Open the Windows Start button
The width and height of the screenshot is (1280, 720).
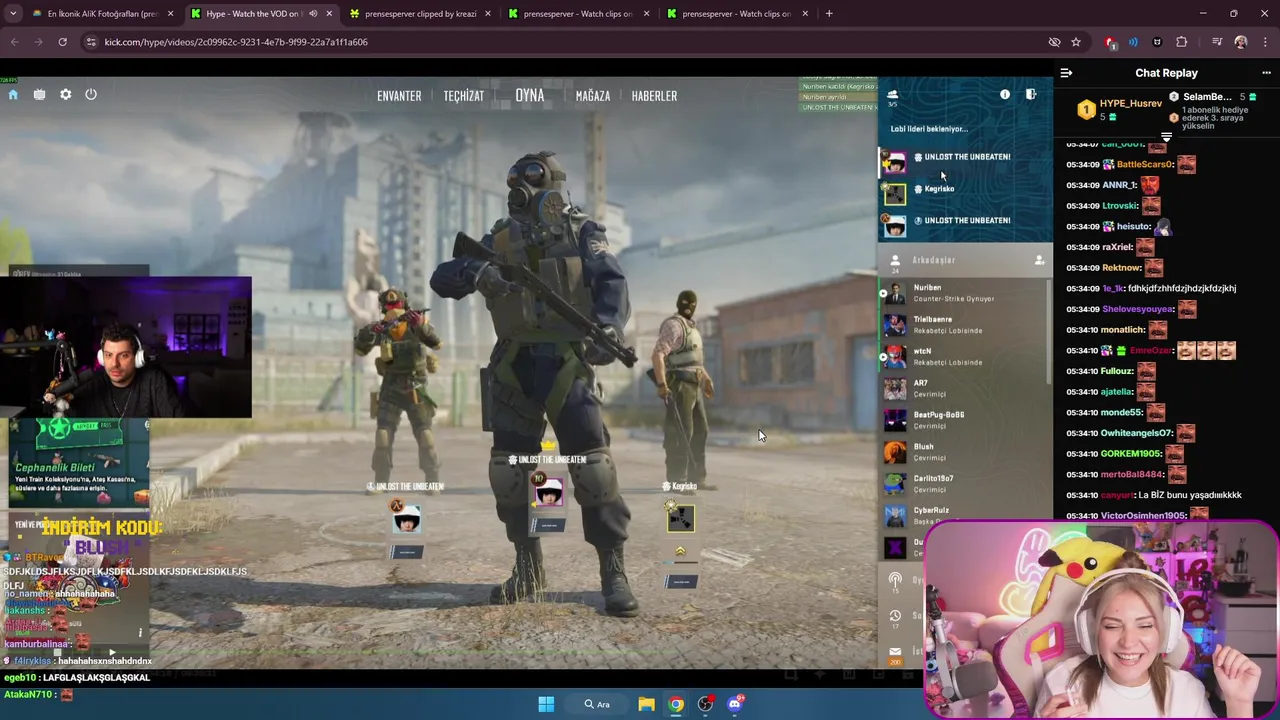click(x=546, y=704)
